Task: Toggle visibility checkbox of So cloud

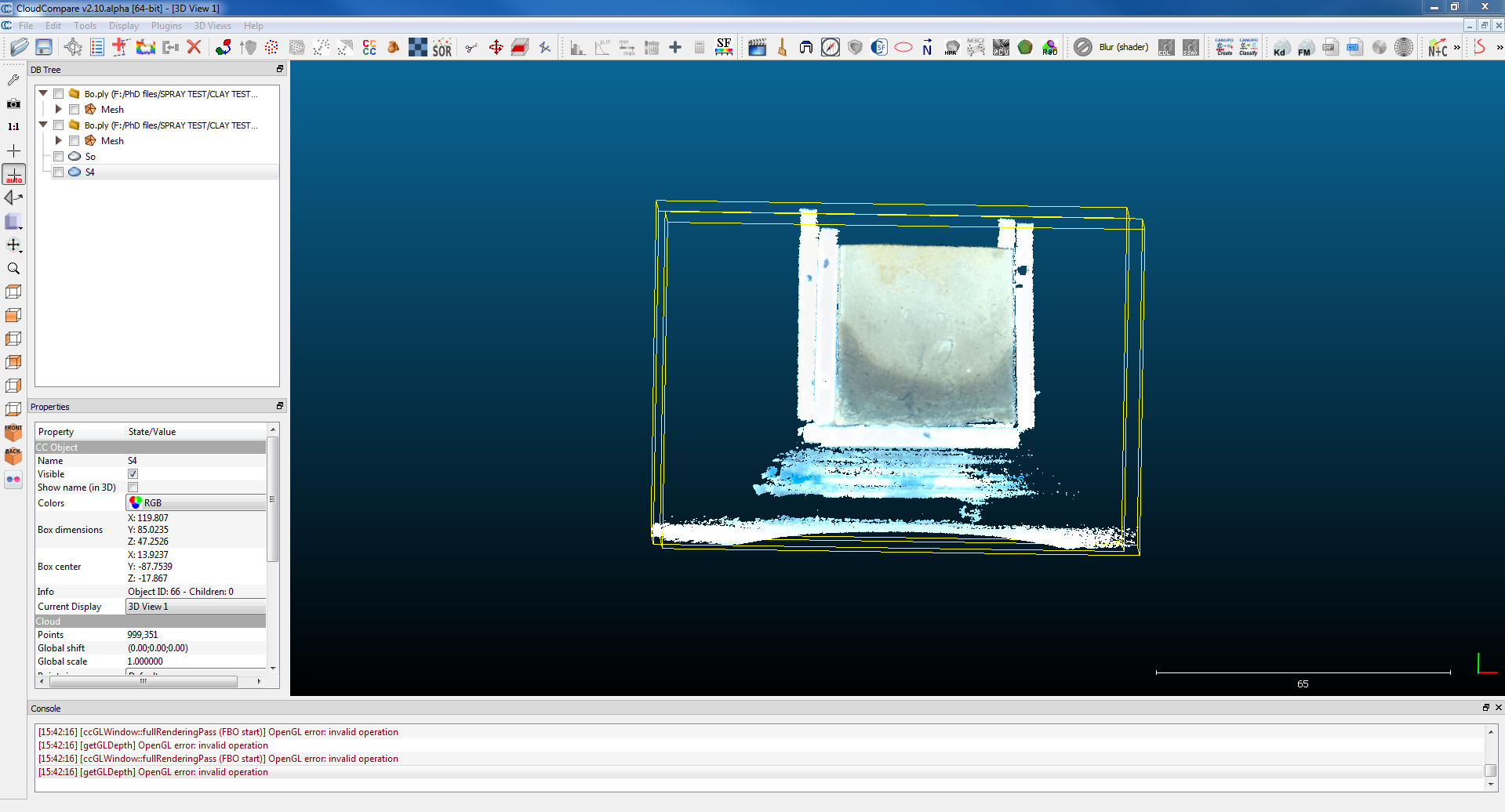Action: pyautogui.click(x=58, y=156)
